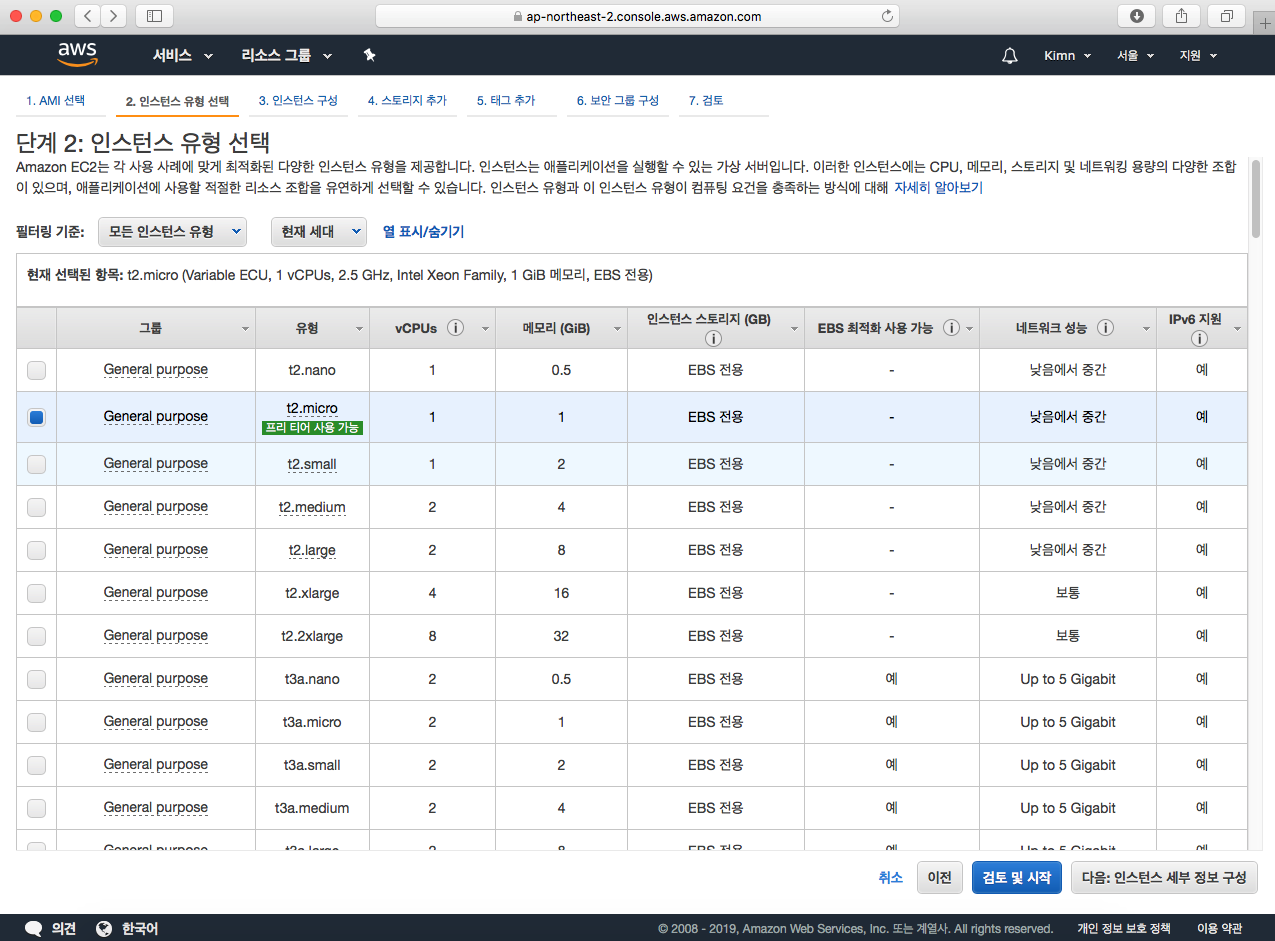The image size is (1275, 941).
Task: Open 현재 세대 generation dropdown
Action: pyautogui.click(x=319, y=231)
